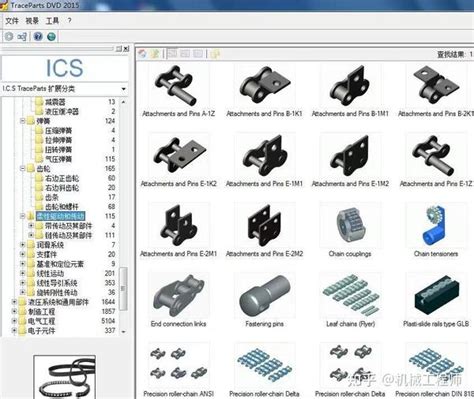Click the belt preview image at bottom left
Image resolution: width=474 pixels, height=399 pixels.
click(65, 377)
